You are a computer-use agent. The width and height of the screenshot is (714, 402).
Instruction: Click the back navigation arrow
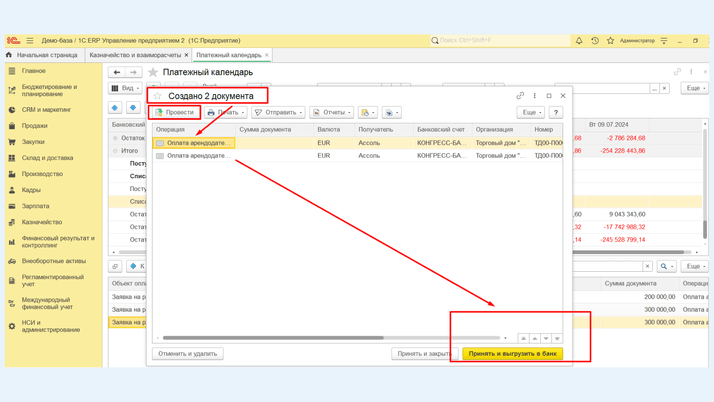coord(117,72)
